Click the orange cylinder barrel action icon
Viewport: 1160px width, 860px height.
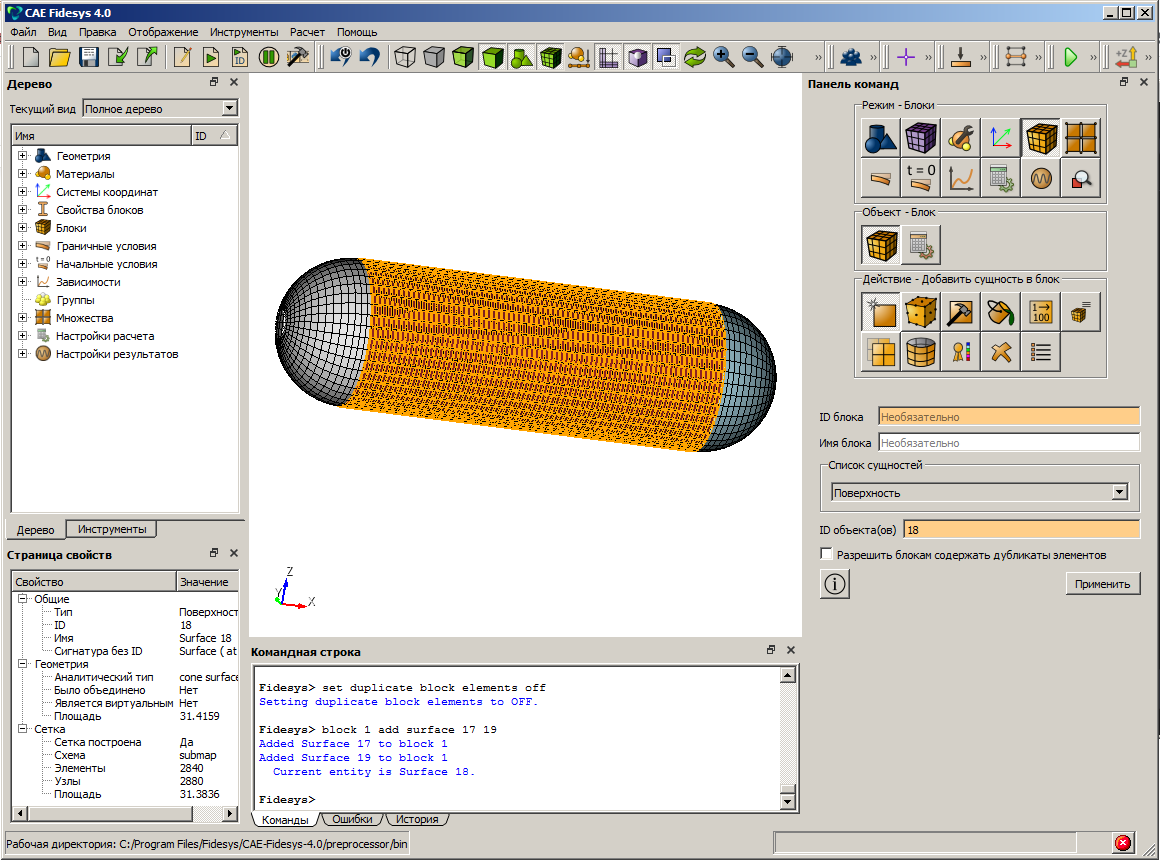(921, 352)
